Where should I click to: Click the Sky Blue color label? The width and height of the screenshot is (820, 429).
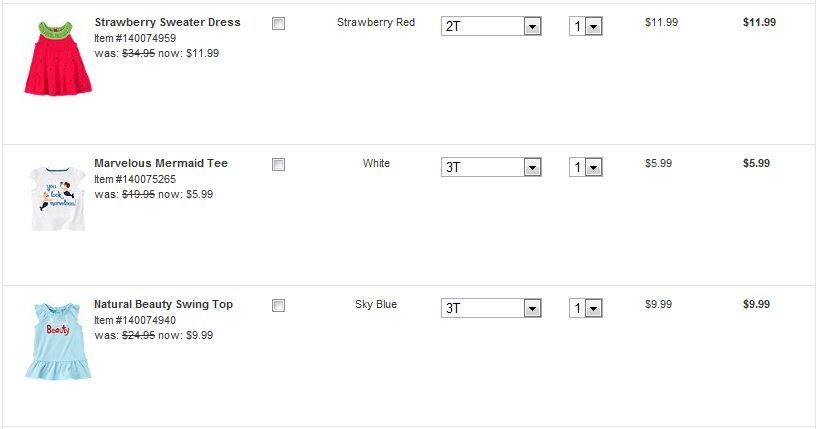click(376, 304)
